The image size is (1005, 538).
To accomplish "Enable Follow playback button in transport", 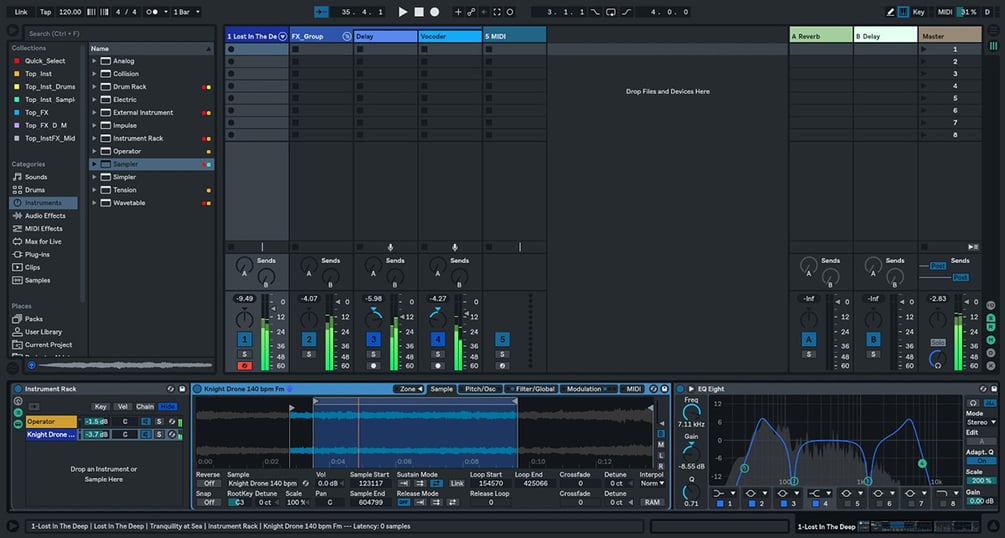I will (x=321, y=12).
